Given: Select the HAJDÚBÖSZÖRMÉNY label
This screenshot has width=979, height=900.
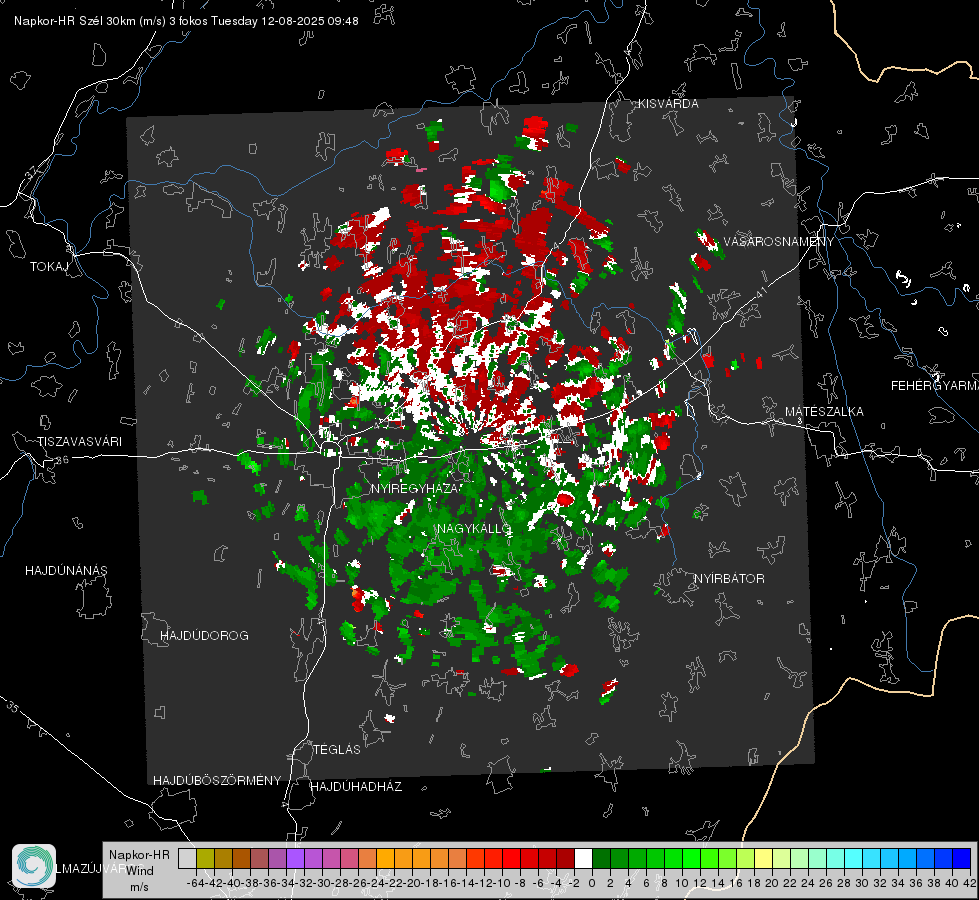Looking at the screenshot, I should click(217, 781).
